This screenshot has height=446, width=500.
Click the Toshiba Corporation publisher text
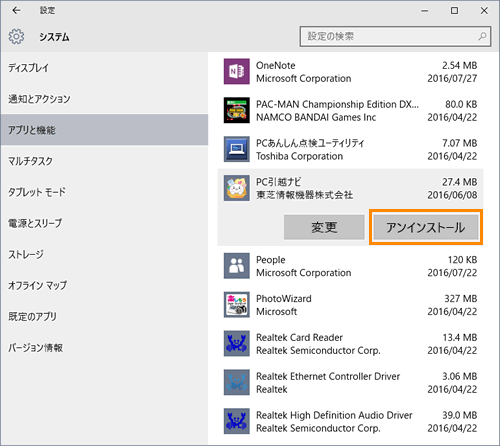pos(299,156)
